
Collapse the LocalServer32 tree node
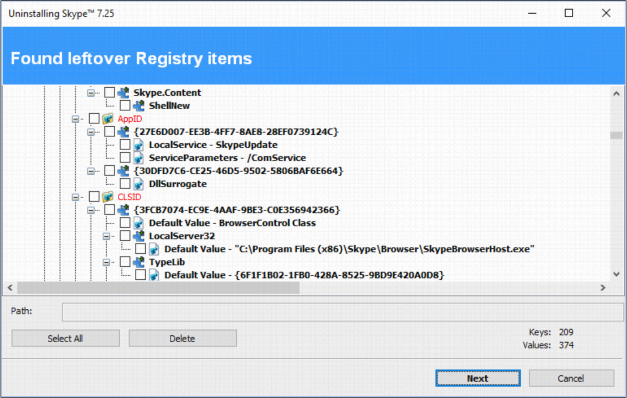(106, 236)
